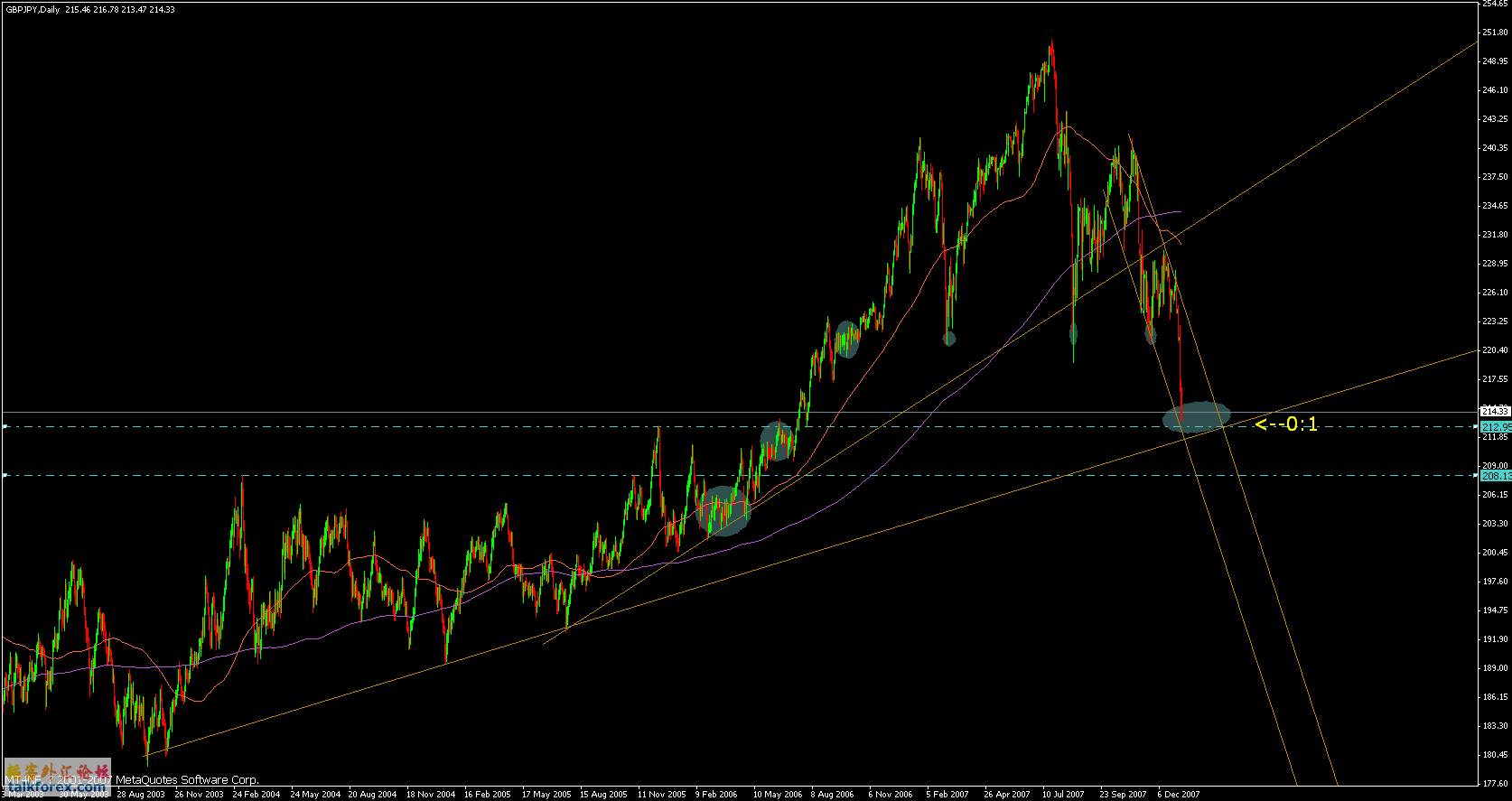The width and height of the screenshot is (1512, 801).
Task: Click the 6 Nov 2006 date label
Action: point(891,795)
